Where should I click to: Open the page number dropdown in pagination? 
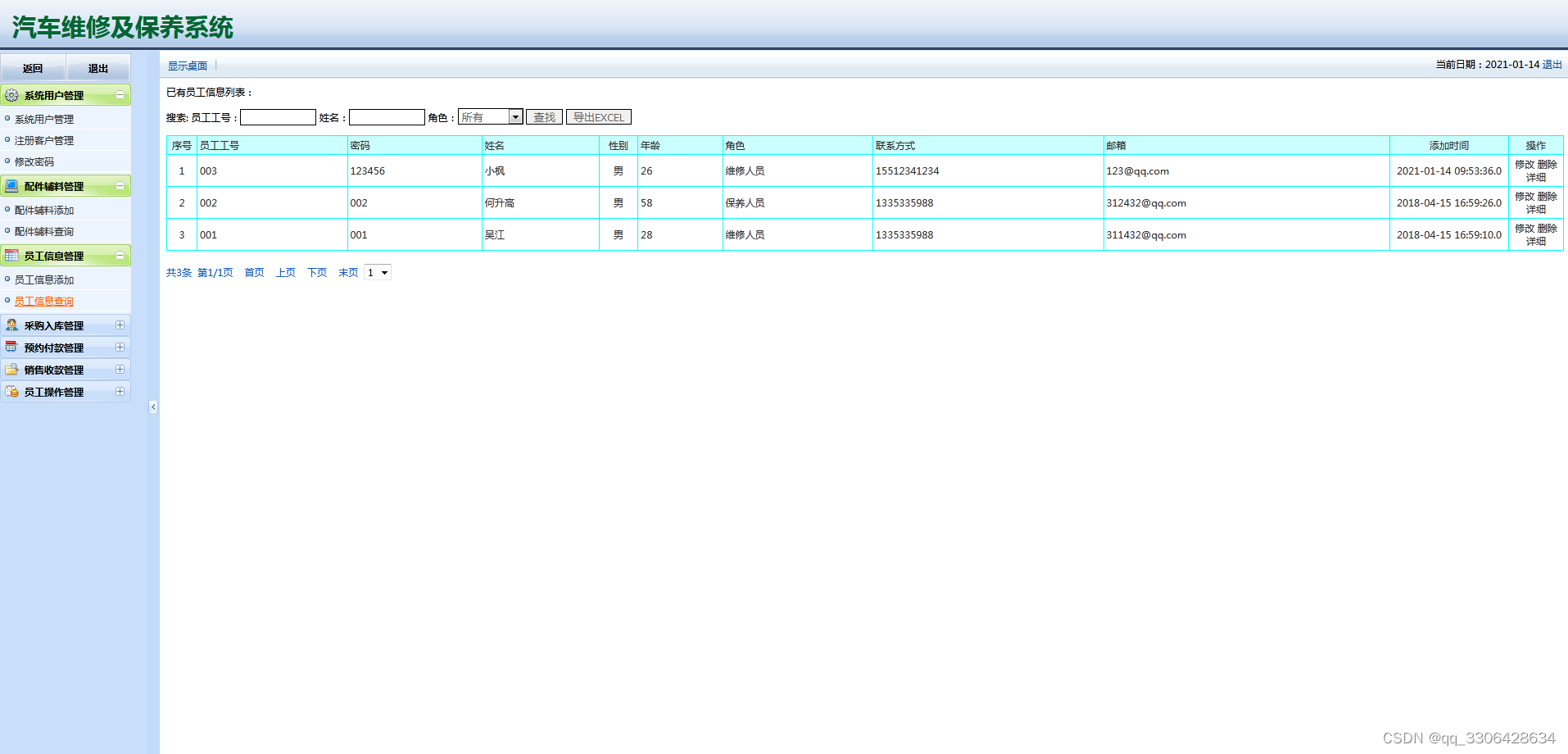[x=378, y=272]
